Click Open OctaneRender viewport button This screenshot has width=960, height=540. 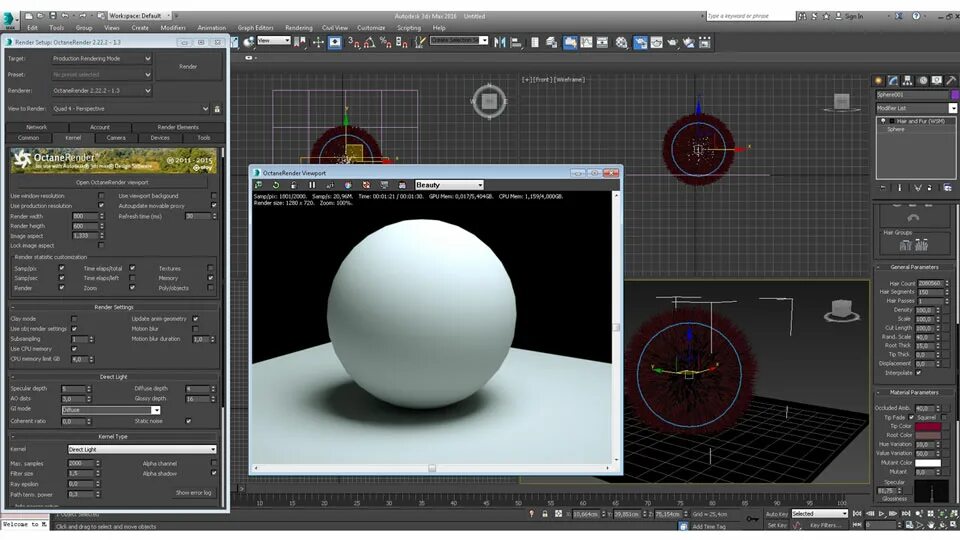click(x=112, y=182)
